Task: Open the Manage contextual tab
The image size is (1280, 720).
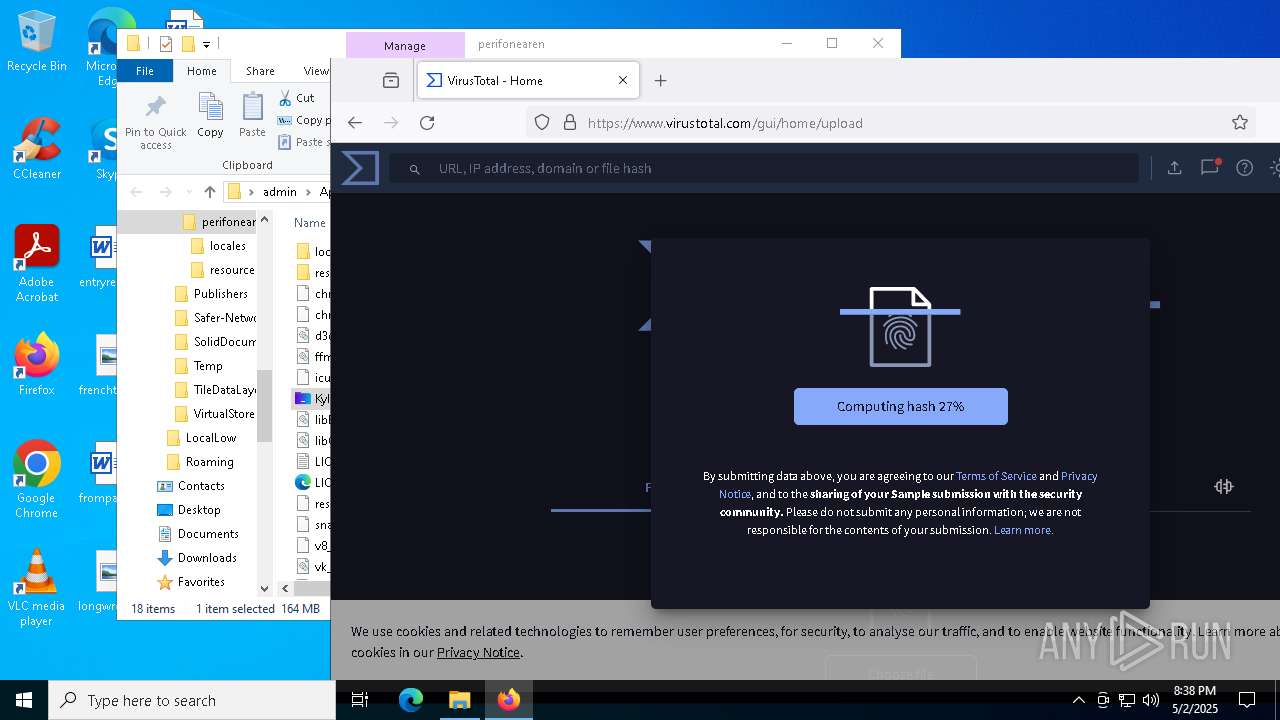Action: tap(405, 45)
